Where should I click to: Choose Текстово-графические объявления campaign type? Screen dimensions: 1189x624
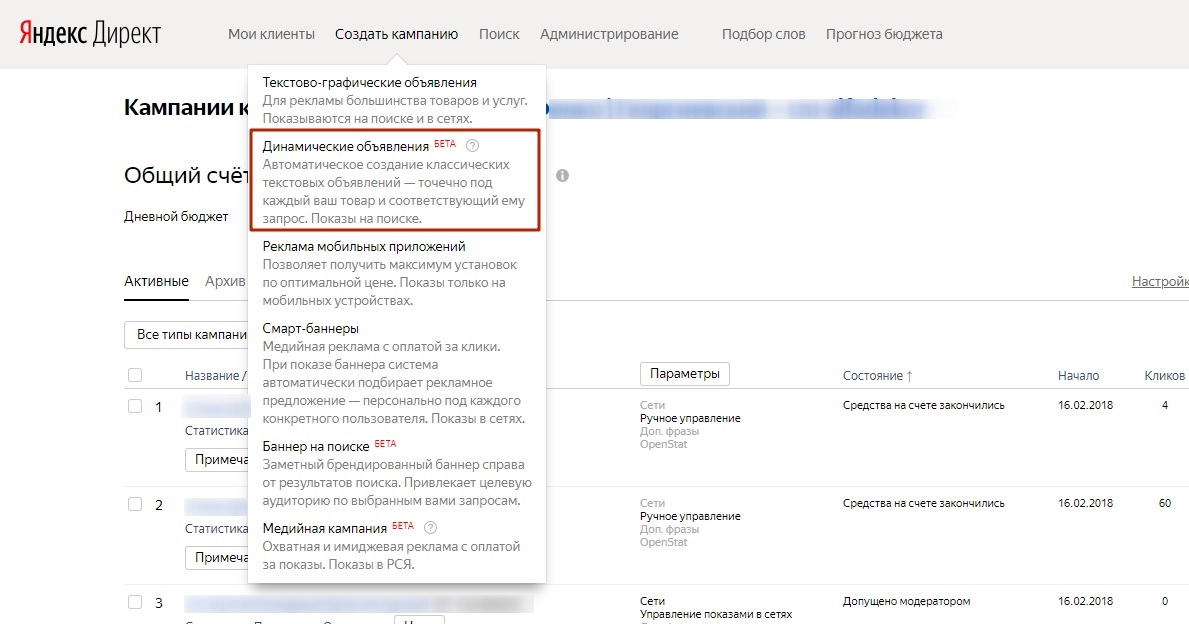(x=369, y=82)
